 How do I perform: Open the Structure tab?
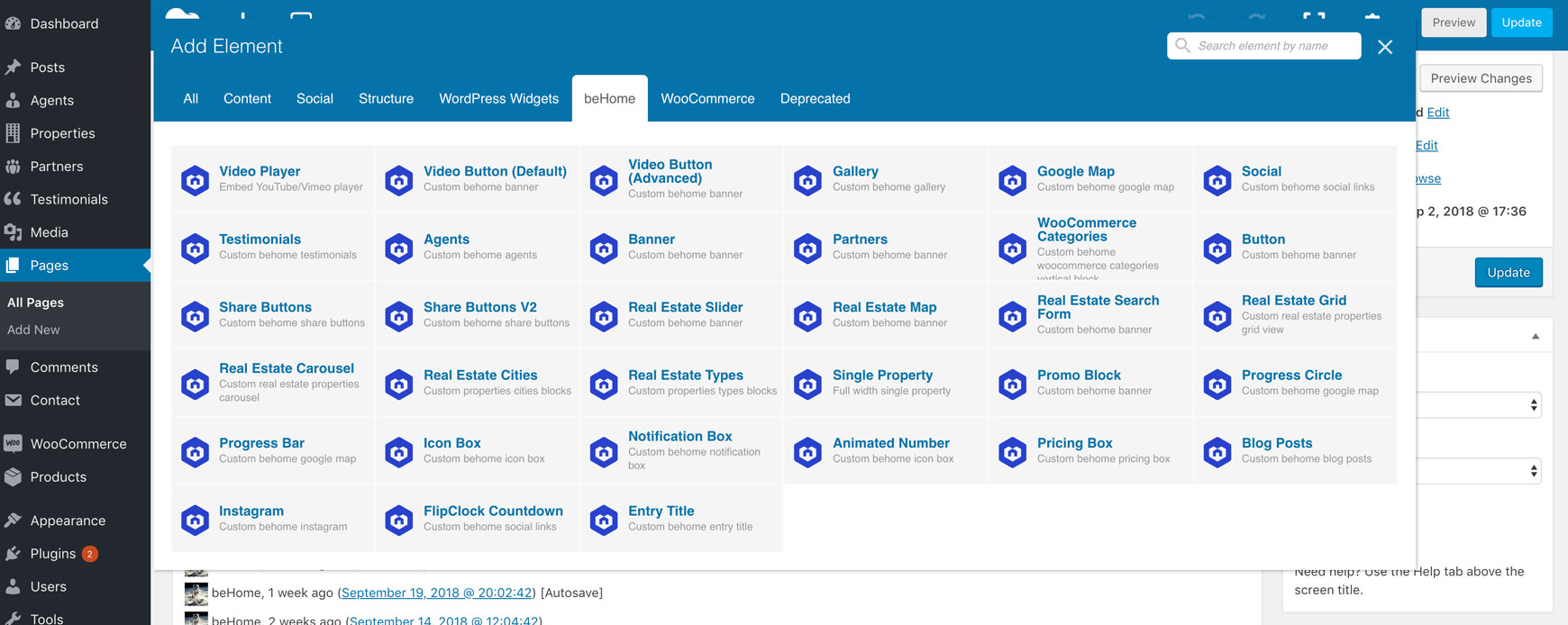tap(386, 98)
